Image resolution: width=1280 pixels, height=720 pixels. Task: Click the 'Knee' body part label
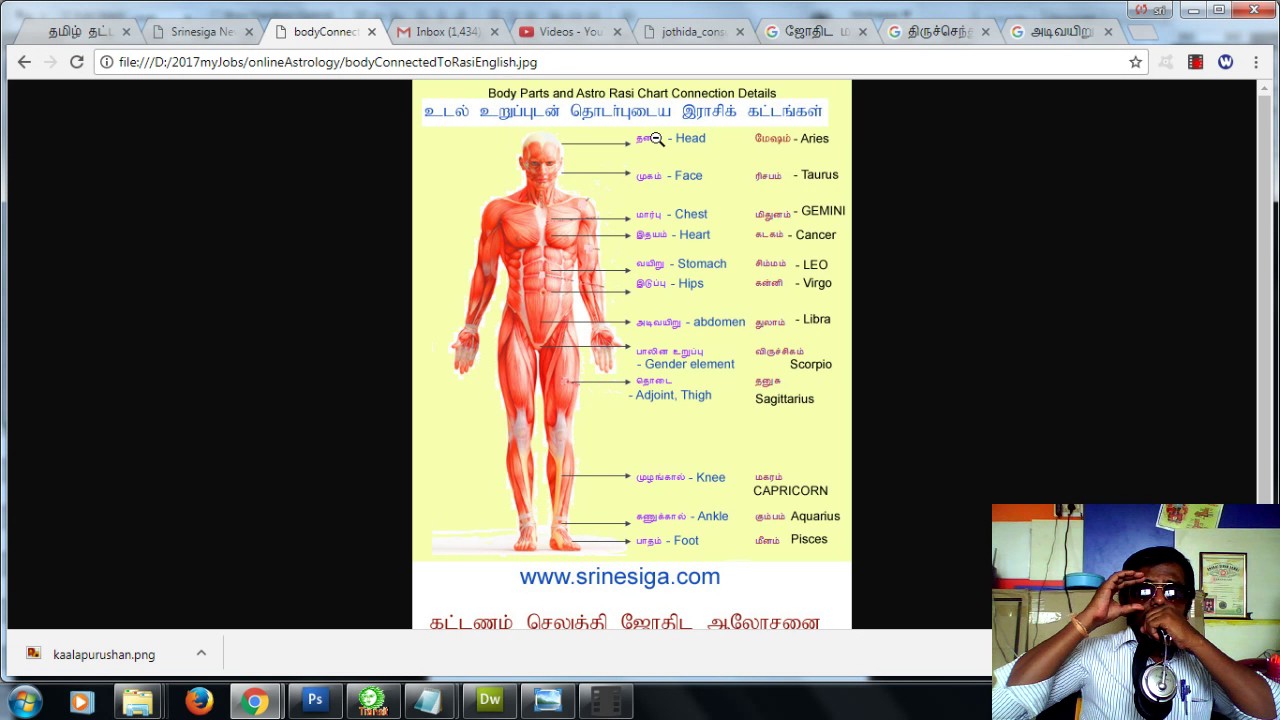point(710,477)
